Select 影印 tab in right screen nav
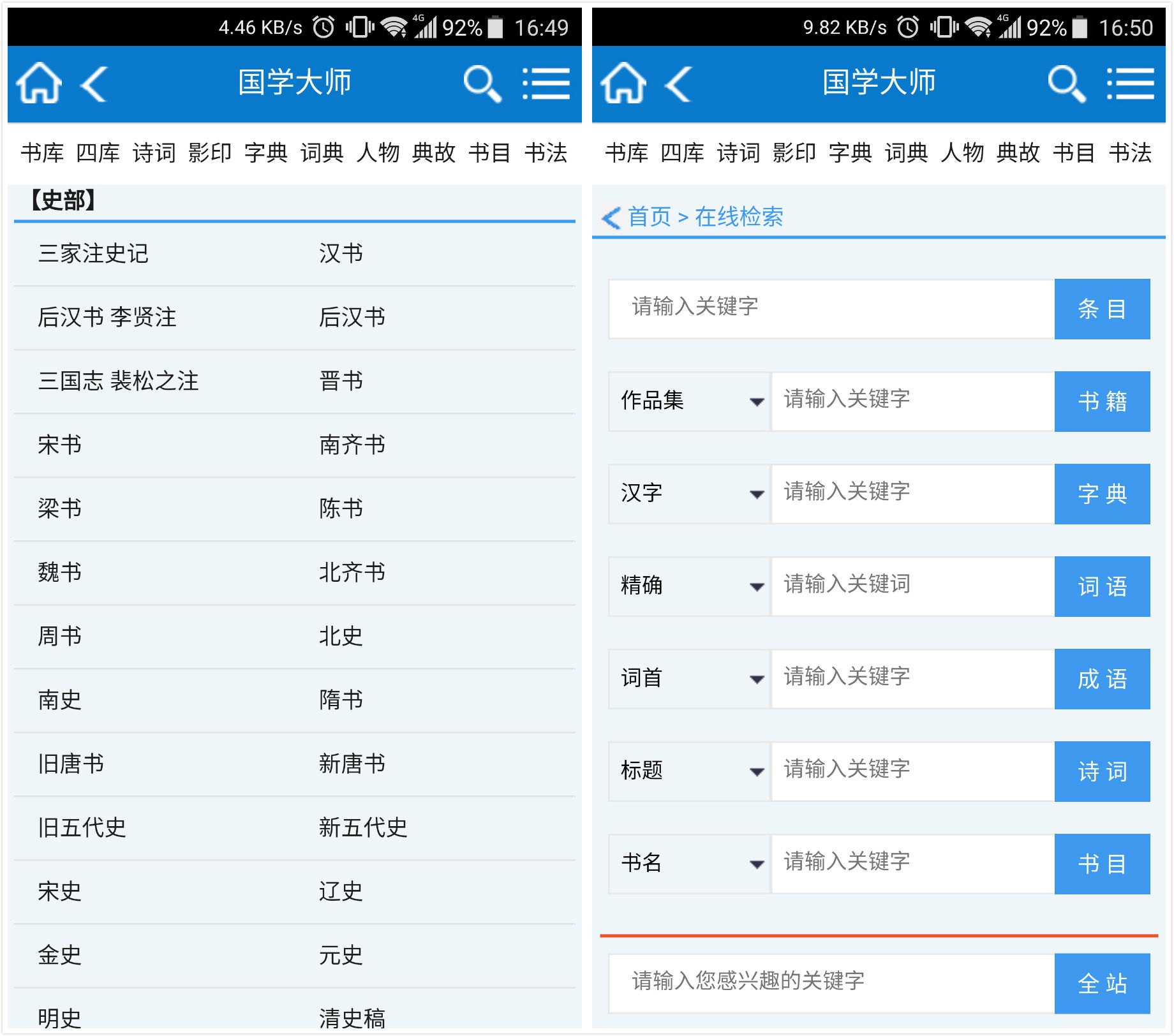Screen dimensions: 1174x1036 (794, 153)
